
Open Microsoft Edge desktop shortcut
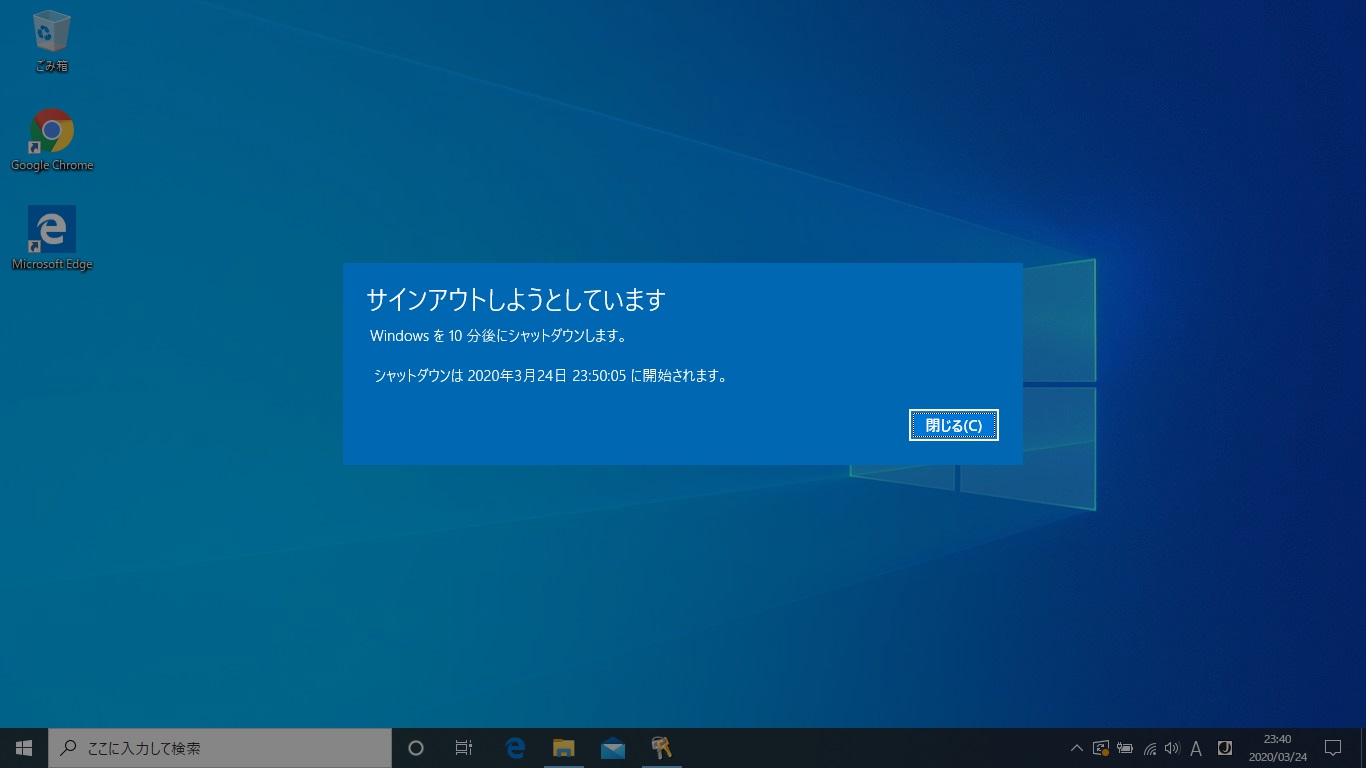click(51, 228)
